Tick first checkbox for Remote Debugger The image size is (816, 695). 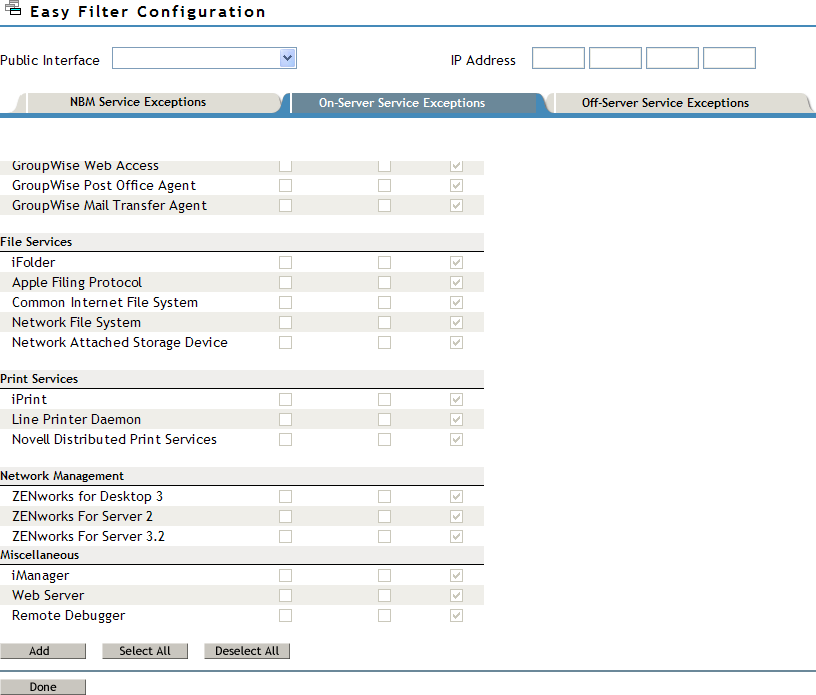[285, 615]
